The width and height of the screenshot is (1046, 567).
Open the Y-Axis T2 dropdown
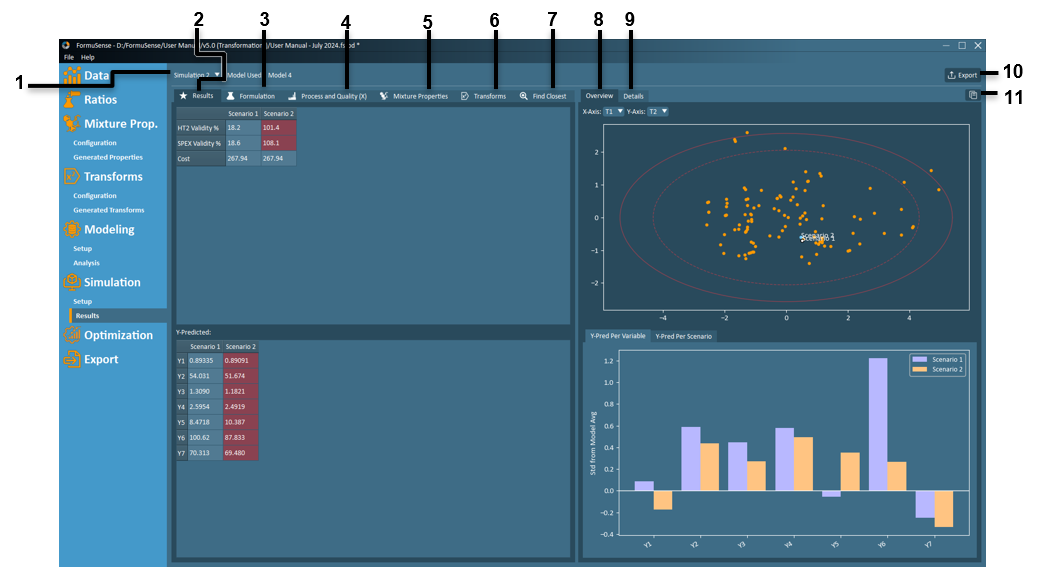[657, 112]
